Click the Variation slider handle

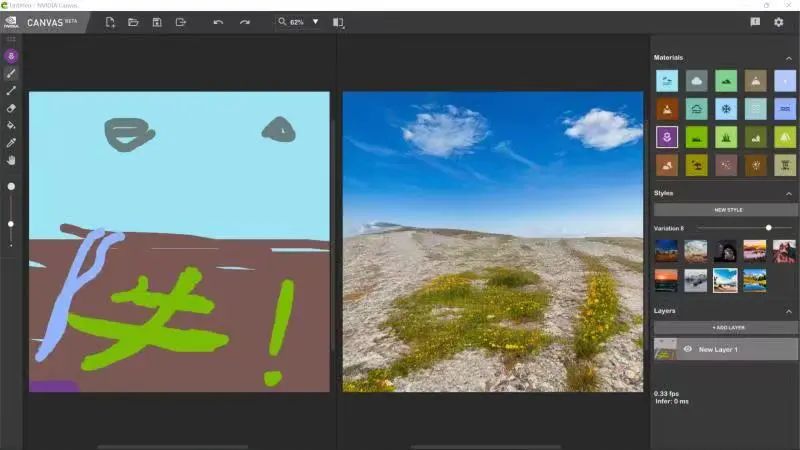coord(768,228)
